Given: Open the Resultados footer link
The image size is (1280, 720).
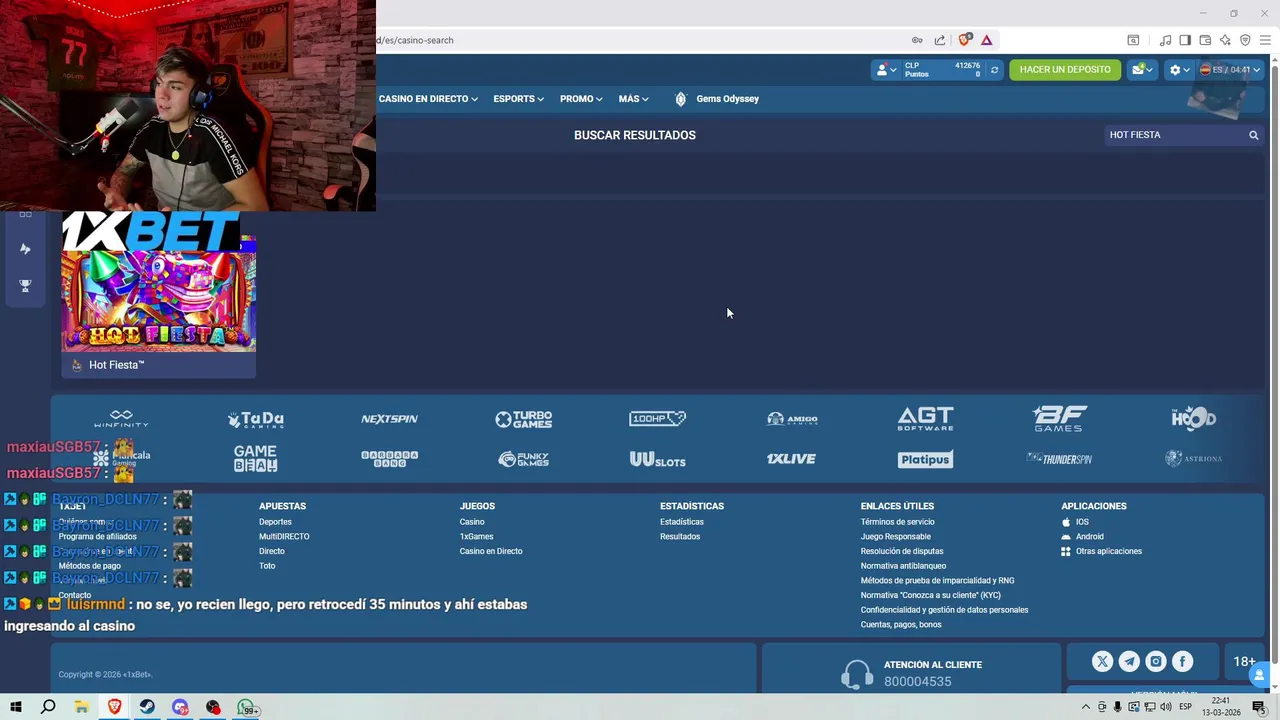Looking at the screenshot, I should pos(680,537).
